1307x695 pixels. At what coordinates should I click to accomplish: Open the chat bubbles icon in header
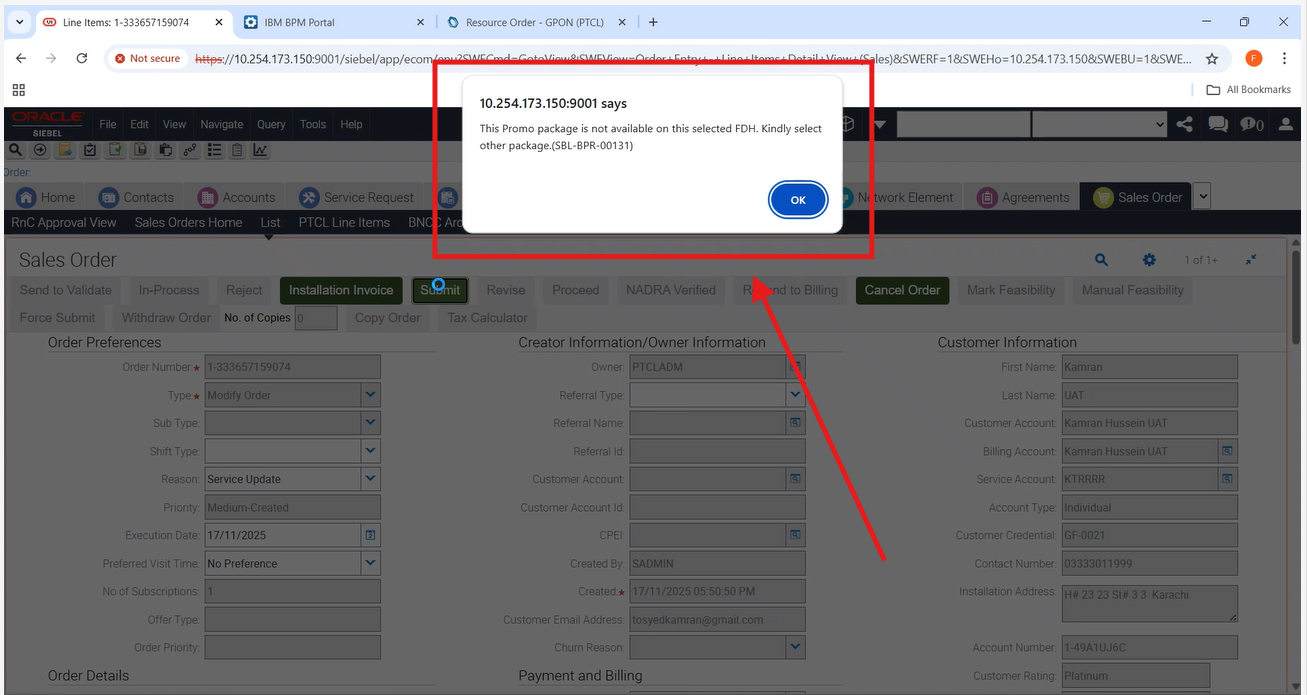1217,125
